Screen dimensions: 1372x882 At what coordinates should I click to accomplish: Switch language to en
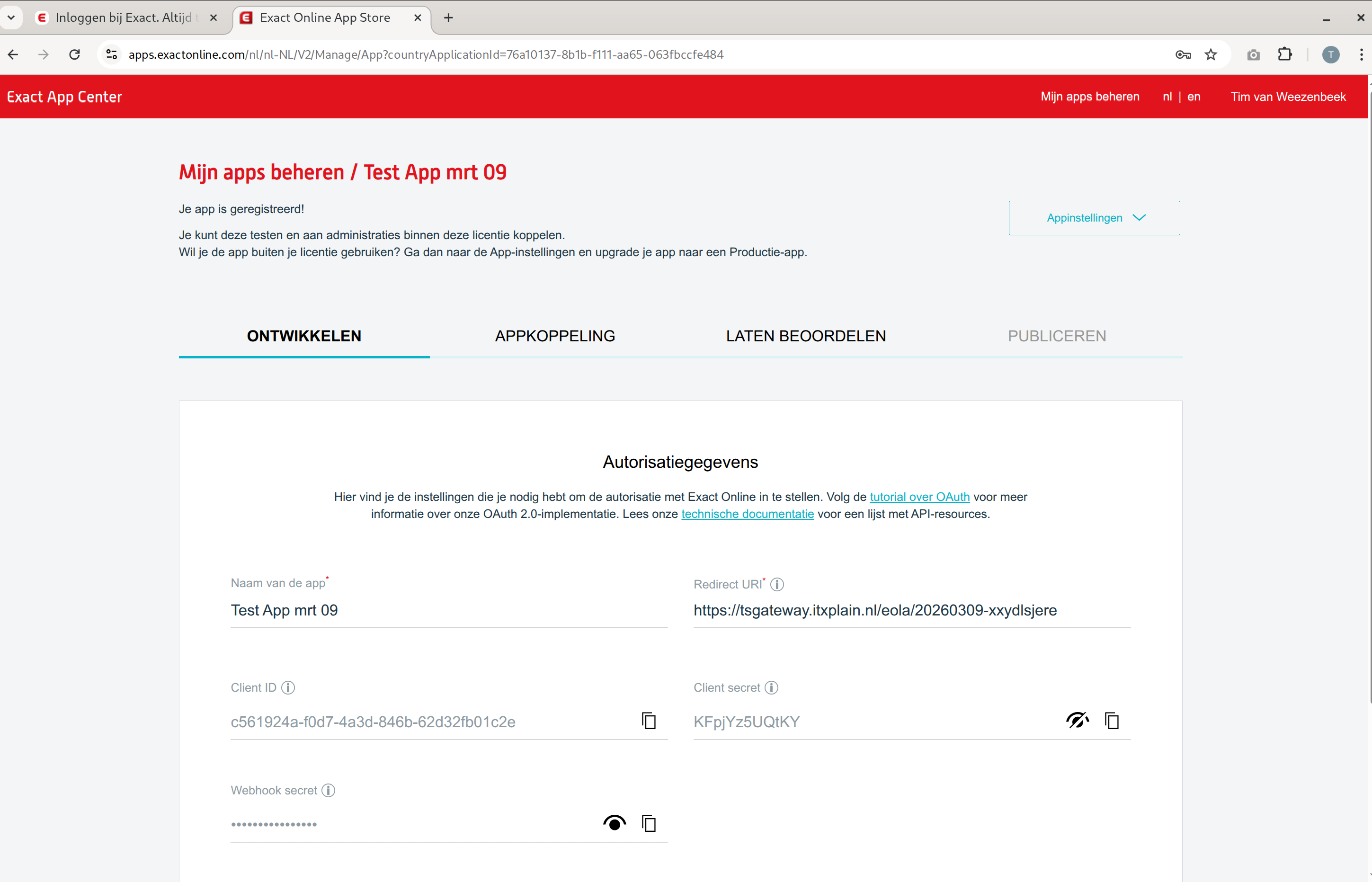1194,97
